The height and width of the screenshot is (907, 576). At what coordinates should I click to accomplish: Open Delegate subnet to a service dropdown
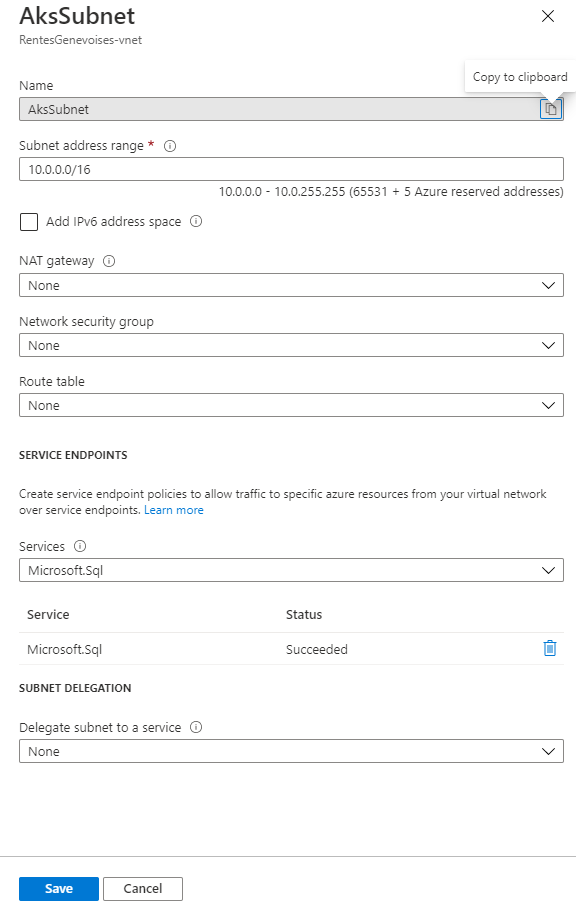291,751
